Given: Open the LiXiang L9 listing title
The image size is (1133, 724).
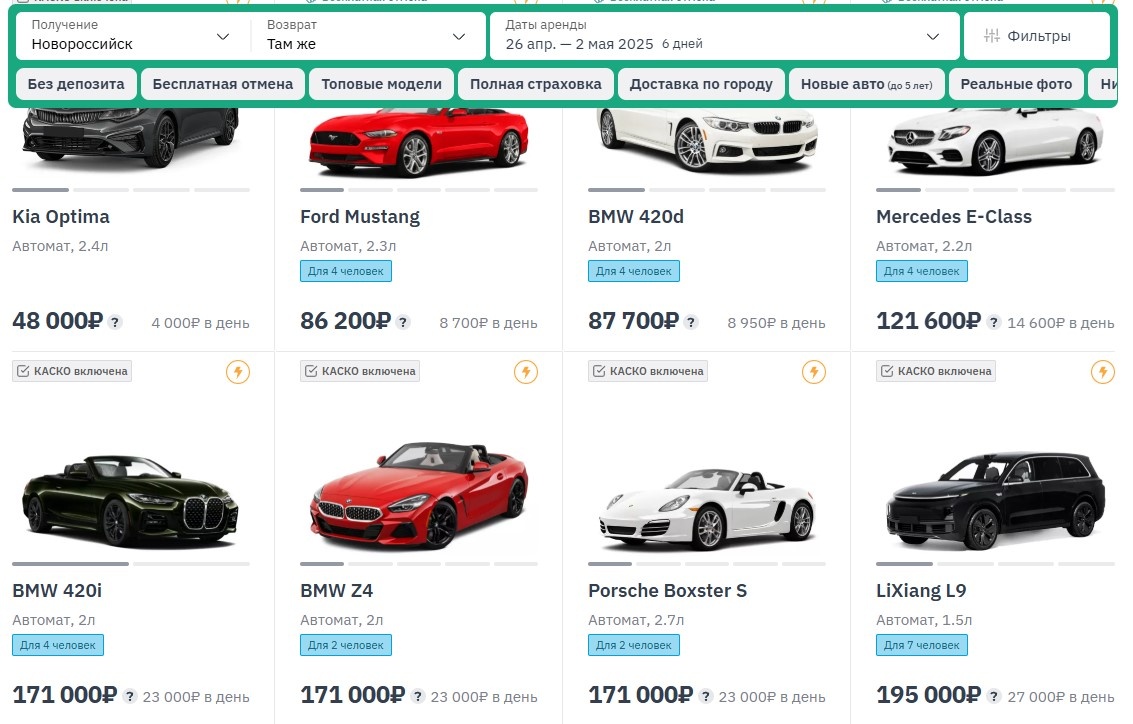Looking at the screenshot, I should tap(921, 591).
